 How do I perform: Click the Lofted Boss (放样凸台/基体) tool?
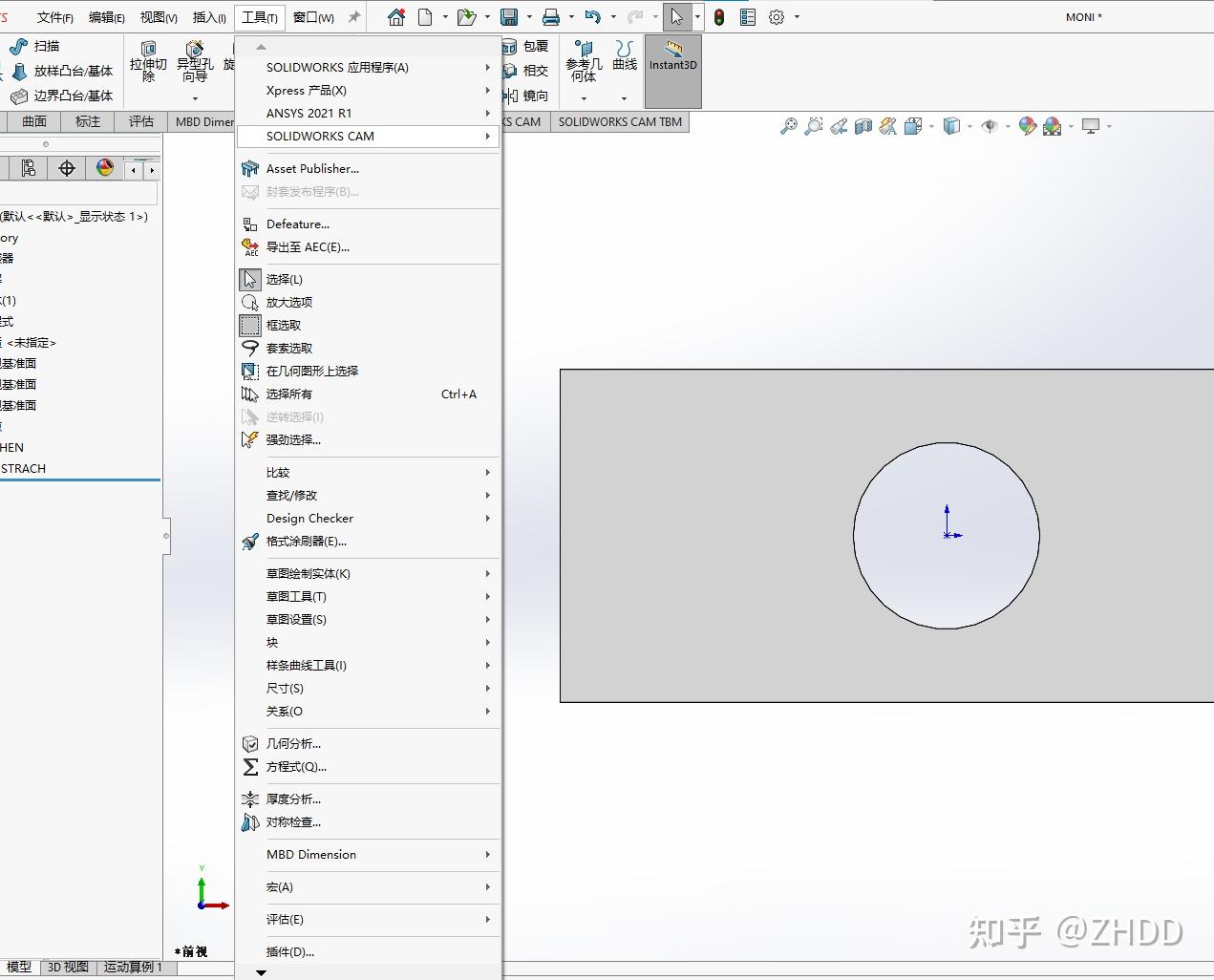pos(62,71)
